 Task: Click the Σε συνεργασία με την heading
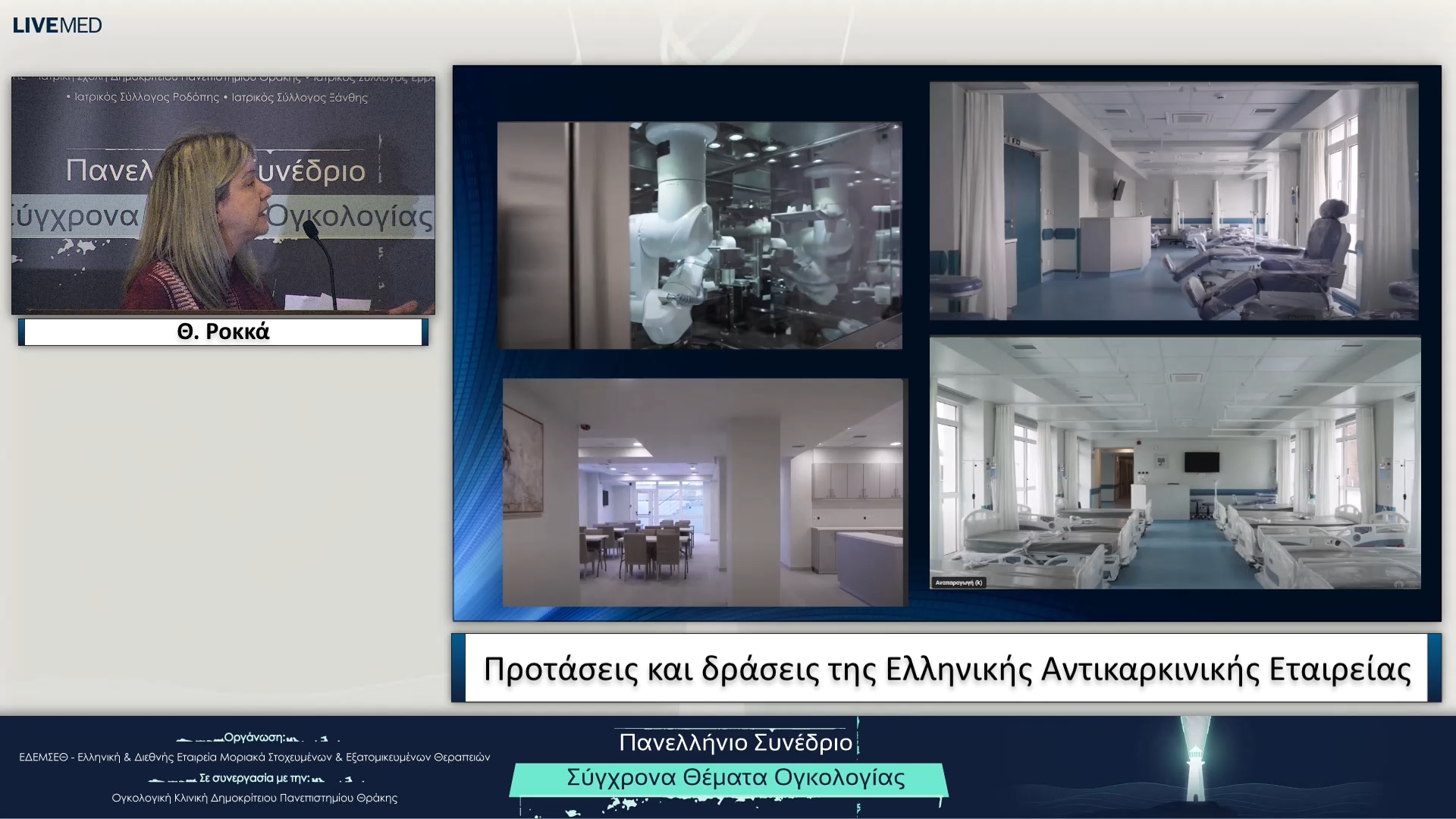tap(256, 778)
